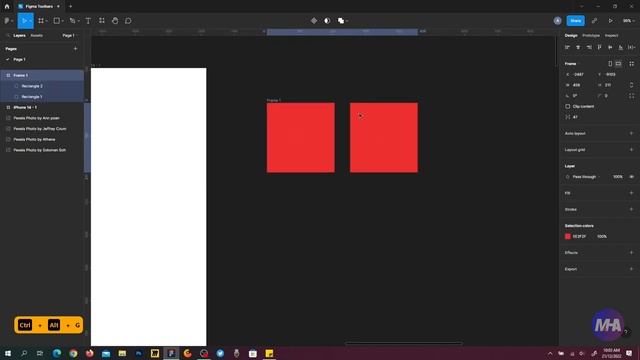The image size is (640, 360).
Task: Open Google Chrome from taskbar
Action: [73, 353]
